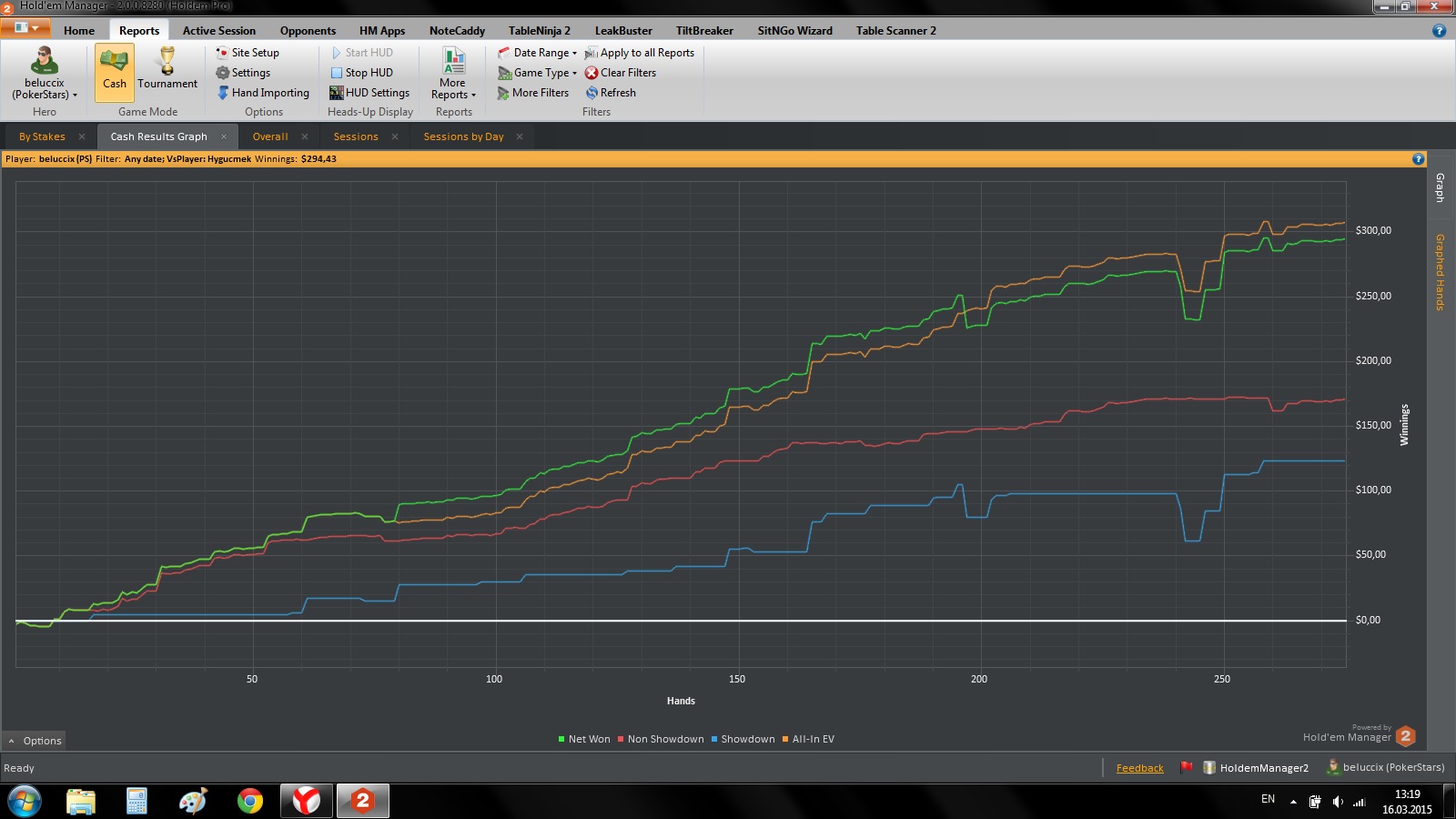The height and width of the screenshot is (819, 1456).
Task: Open Yandex browser from the taskbar
Action: (307, 801)
